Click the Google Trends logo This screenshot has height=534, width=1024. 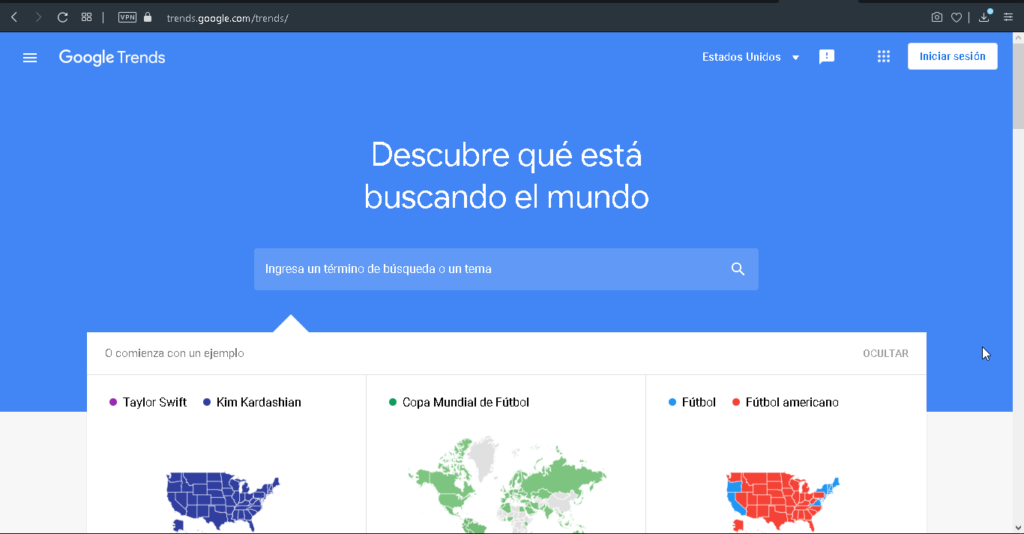coord(112,57)
